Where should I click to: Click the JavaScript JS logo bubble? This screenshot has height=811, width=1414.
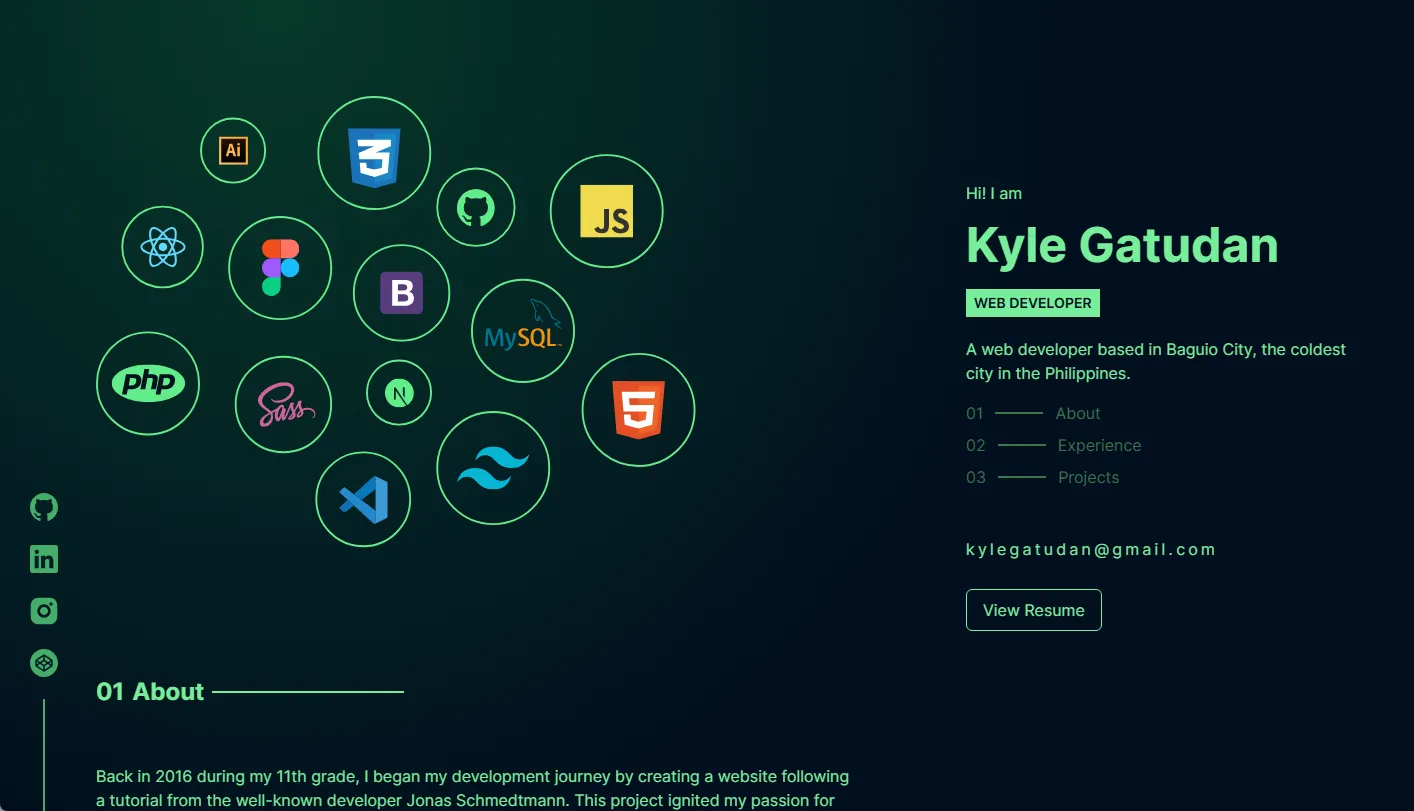coord(606,211)
